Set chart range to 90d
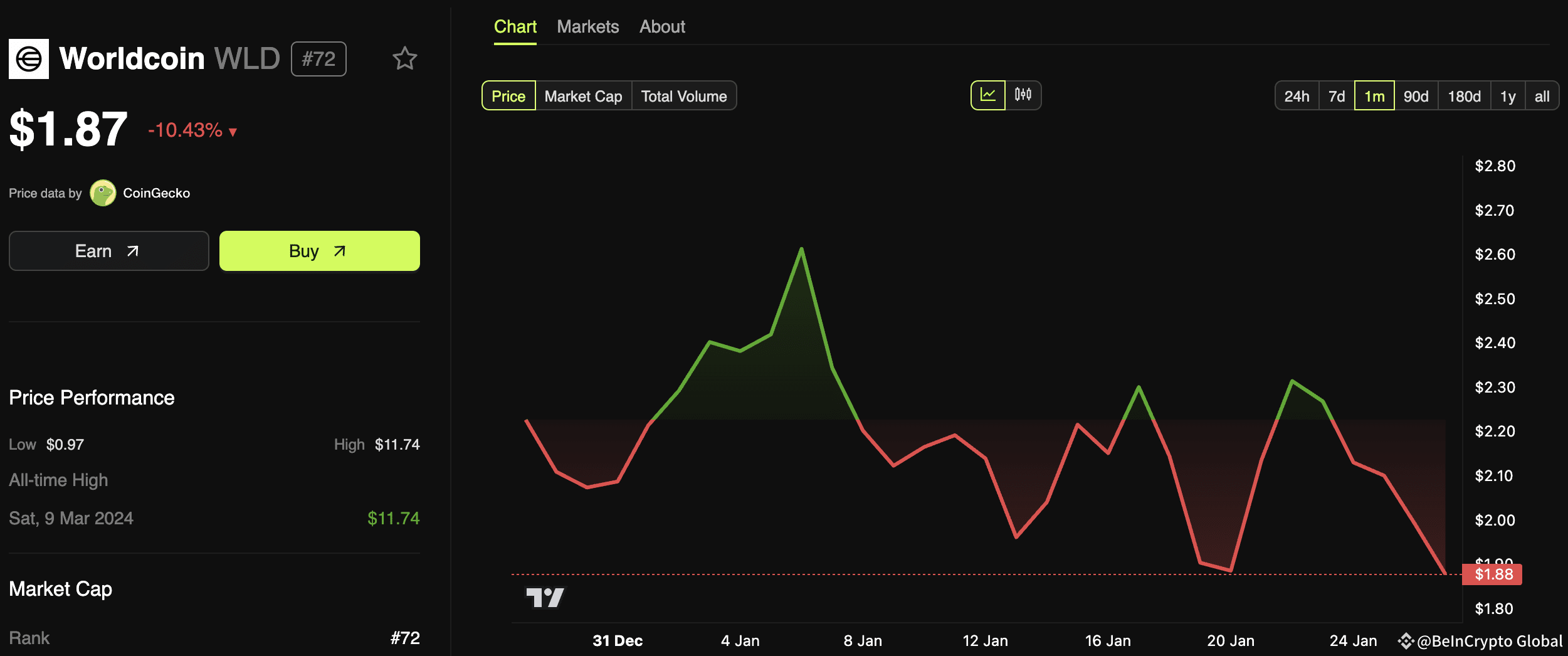 point(1416,96)
